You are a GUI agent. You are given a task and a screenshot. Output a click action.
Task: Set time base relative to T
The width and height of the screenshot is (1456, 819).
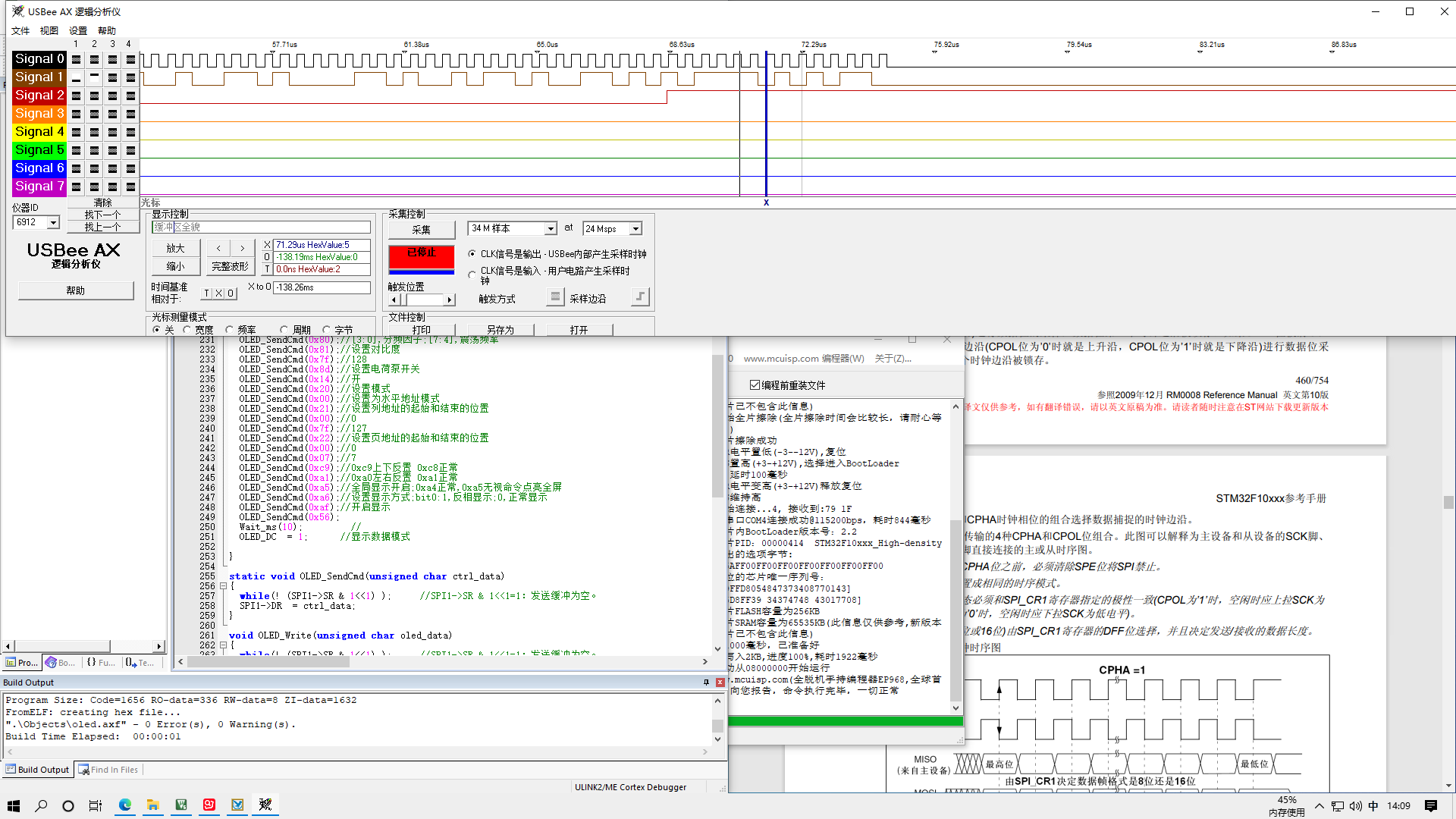[206, 293]
